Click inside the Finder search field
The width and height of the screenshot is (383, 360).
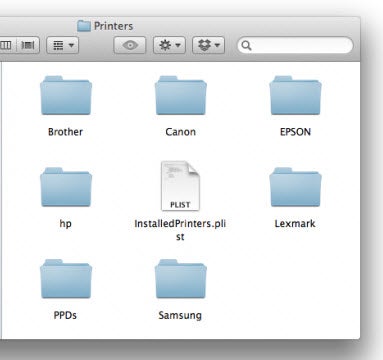295,45
